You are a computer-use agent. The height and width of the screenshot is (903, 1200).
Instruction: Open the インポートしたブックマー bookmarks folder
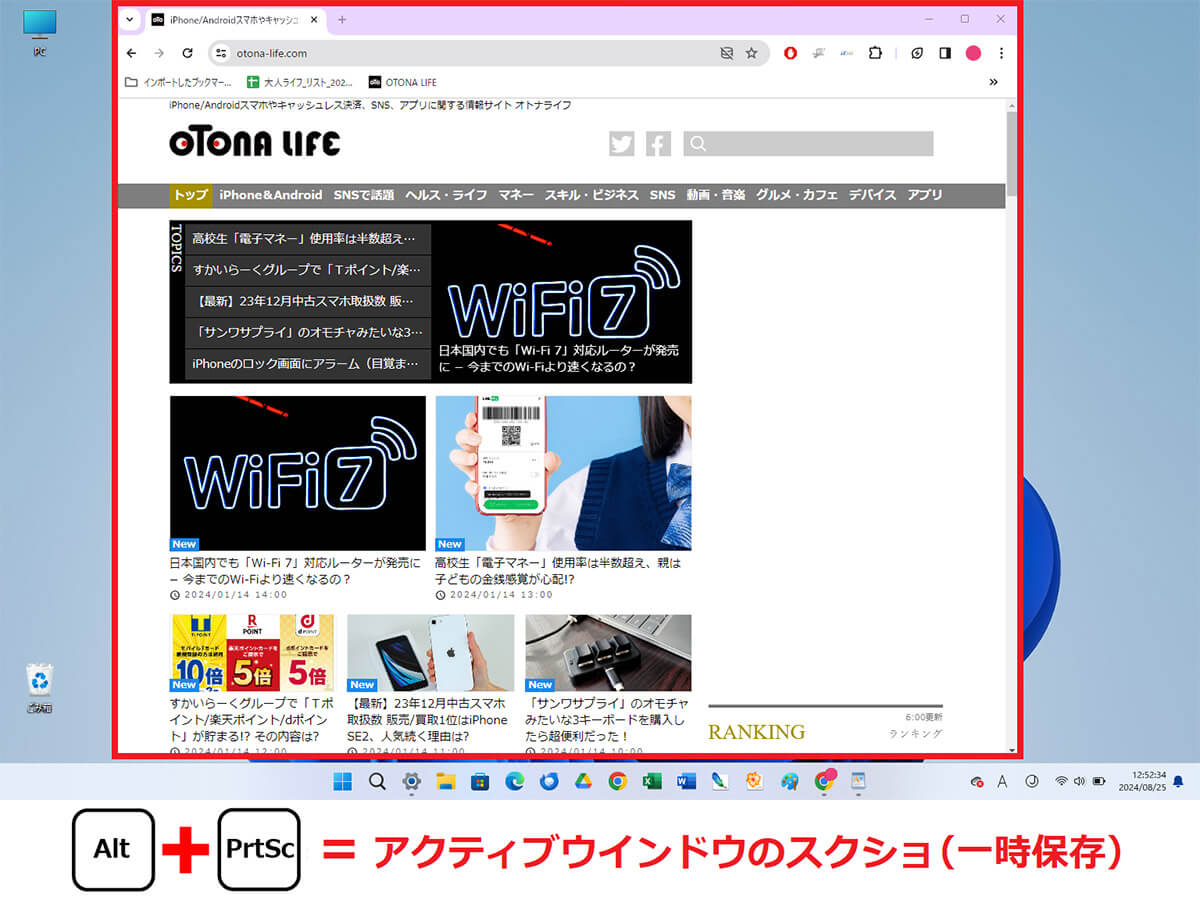tap(178, 82)
